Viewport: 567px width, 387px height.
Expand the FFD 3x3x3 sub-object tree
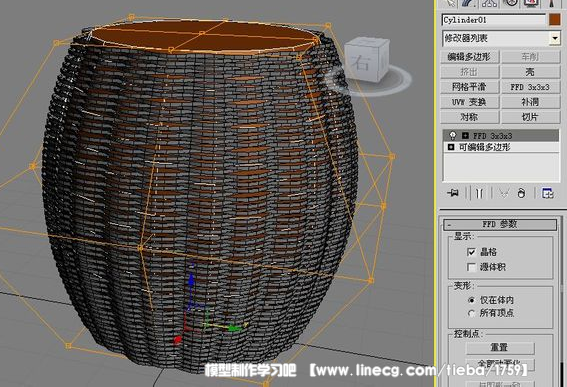pos(465,136)
